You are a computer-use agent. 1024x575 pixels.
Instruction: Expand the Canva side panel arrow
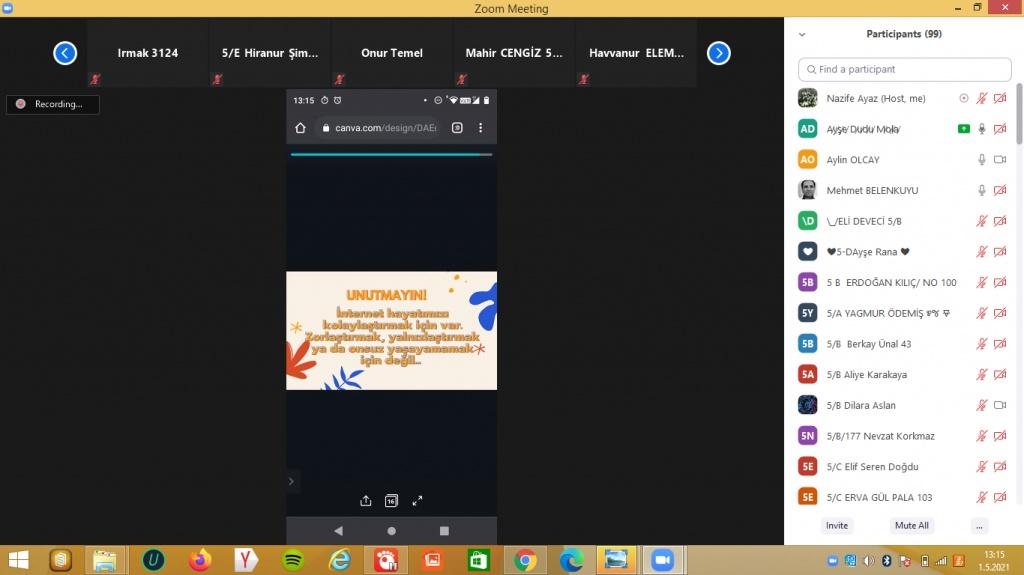click(x=291, y=481)
